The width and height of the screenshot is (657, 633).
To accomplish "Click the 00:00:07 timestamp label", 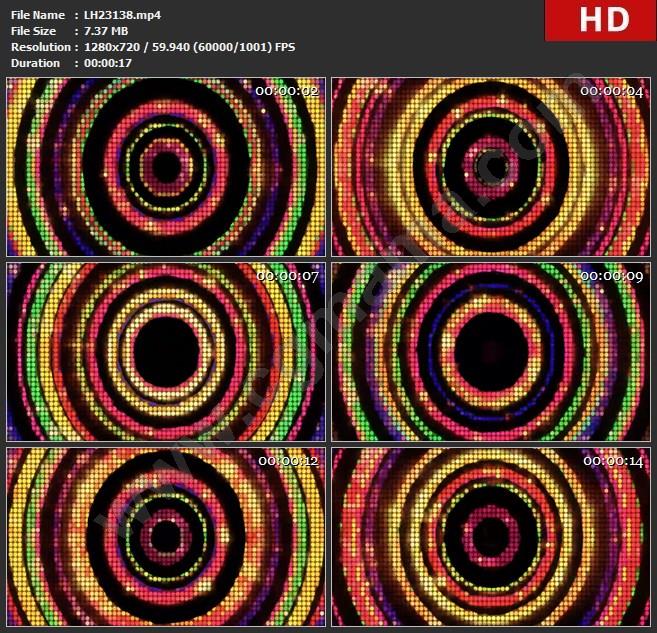I will point(287,276).
